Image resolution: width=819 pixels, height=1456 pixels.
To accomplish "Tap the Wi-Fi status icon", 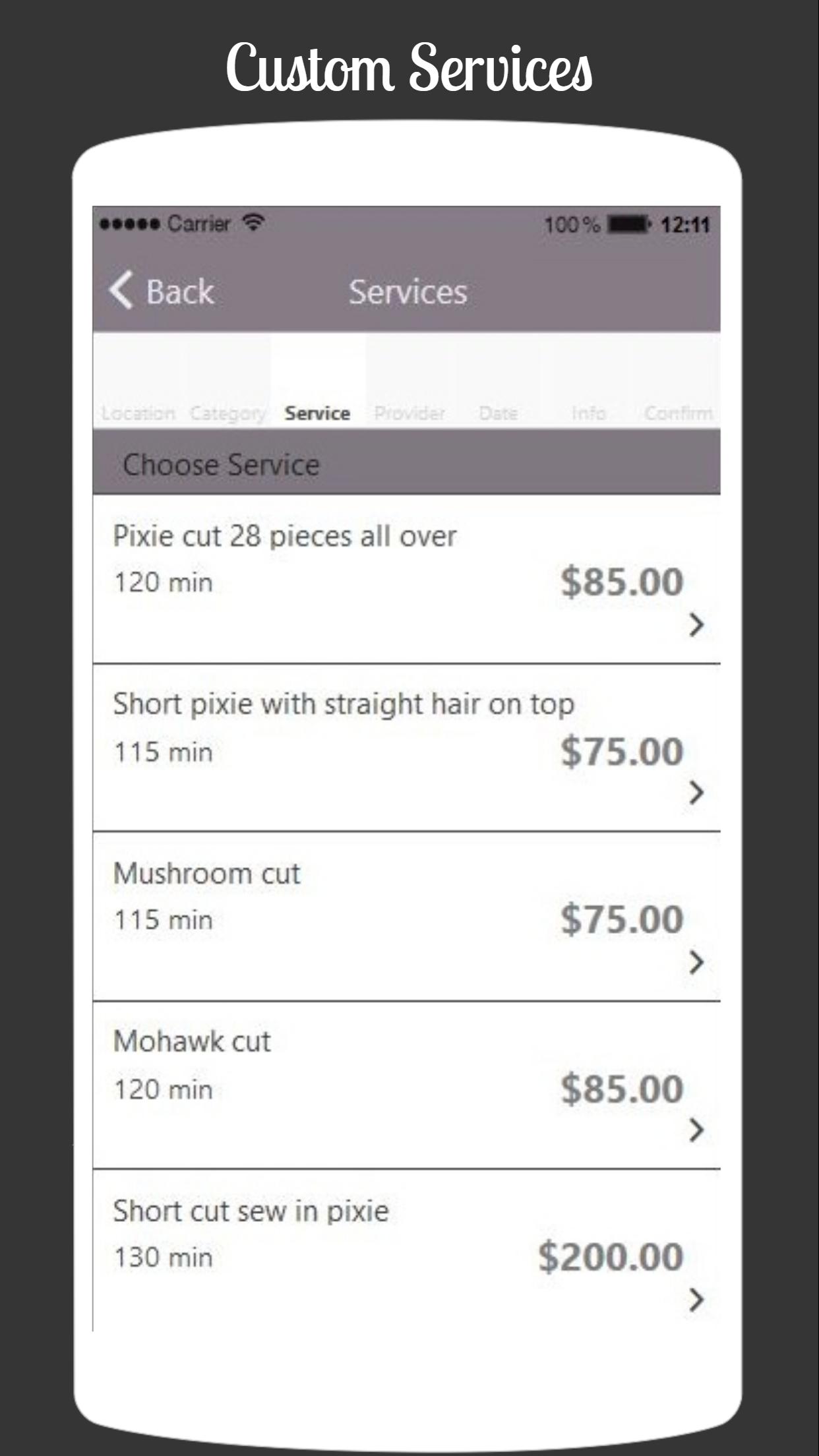I will [x=253, y=223].
